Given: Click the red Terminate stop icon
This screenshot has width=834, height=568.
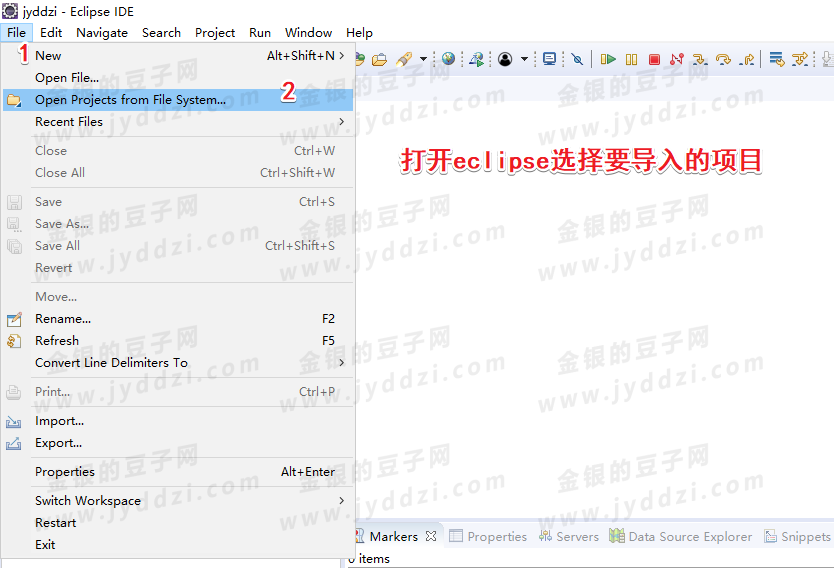Looking at the screenshot, I should [654, 60].
